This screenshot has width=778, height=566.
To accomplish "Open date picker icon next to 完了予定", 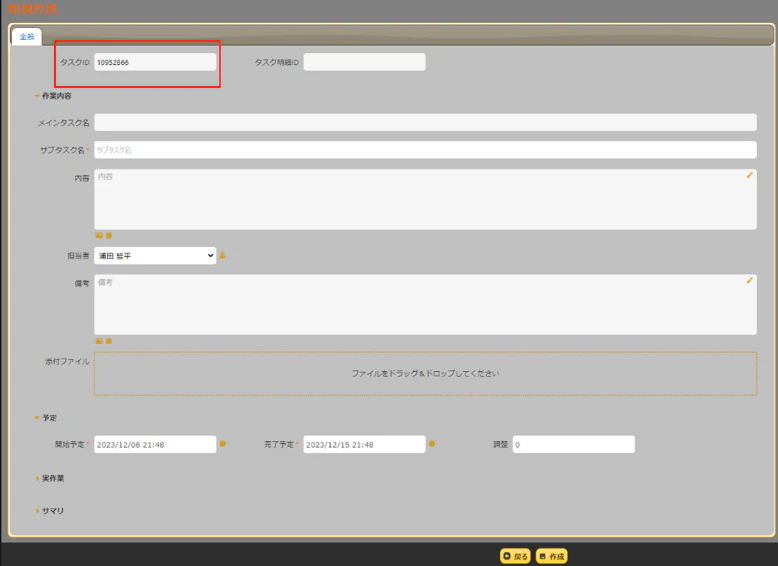I will [x=432, y=444].
